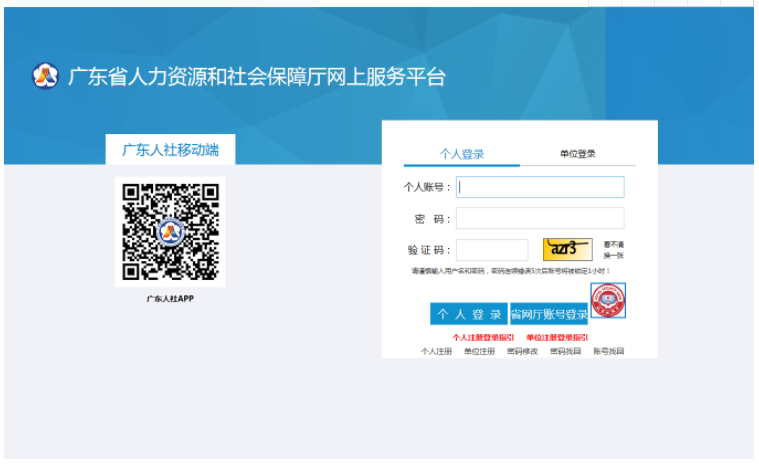This screenshot has width=759, height=466.
Task: Focus the 密码 input field
Action: click(540, 218)
